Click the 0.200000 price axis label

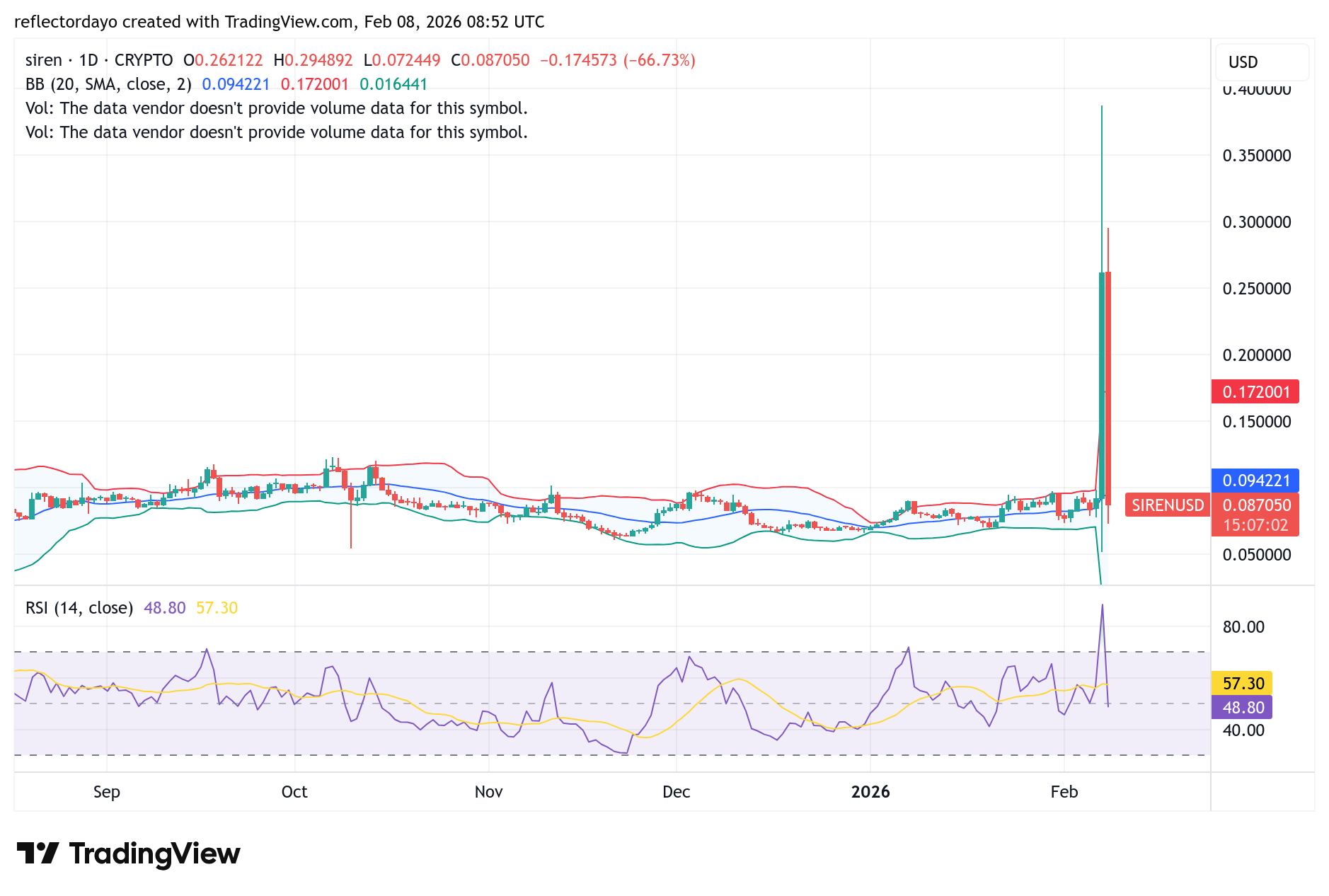[x=1257, y=355]
